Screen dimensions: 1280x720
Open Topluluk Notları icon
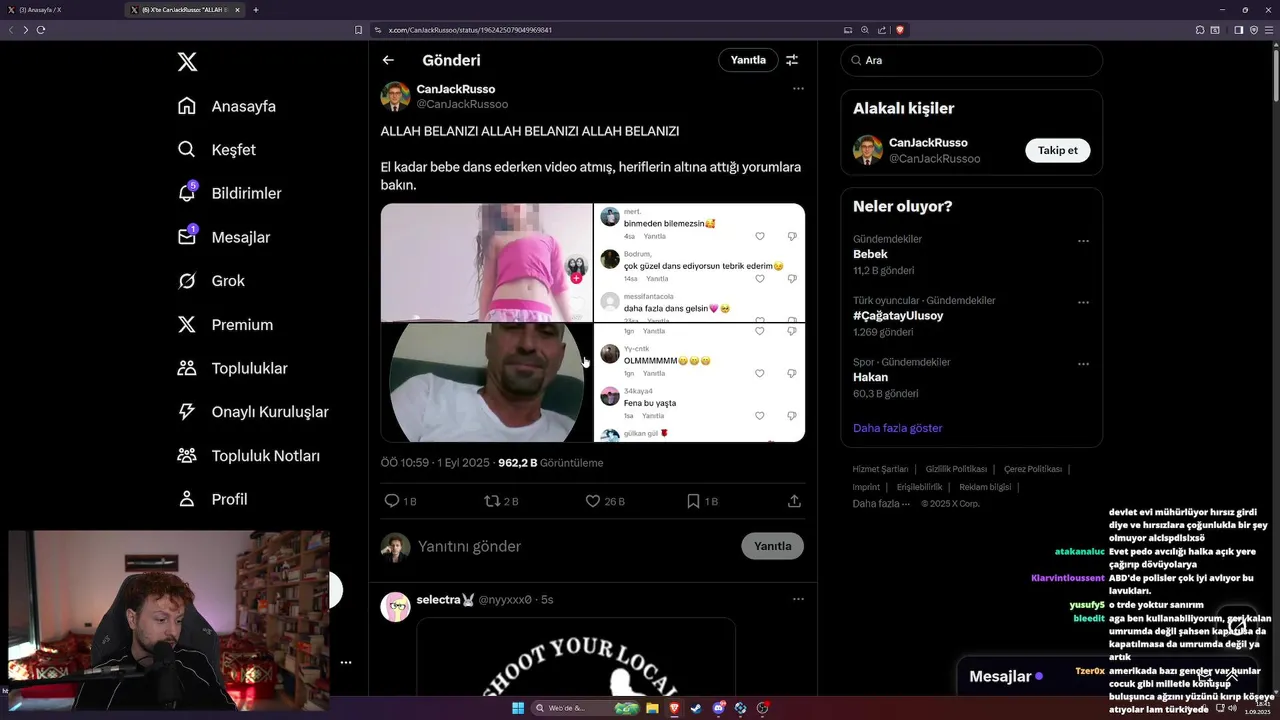coord(186,455)
